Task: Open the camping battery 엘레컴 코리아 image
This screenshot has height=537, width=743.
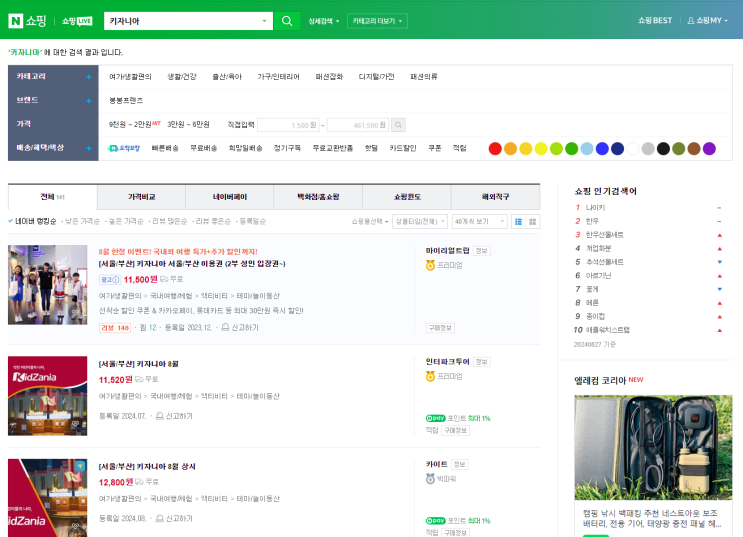Action: tap(653, 447)
